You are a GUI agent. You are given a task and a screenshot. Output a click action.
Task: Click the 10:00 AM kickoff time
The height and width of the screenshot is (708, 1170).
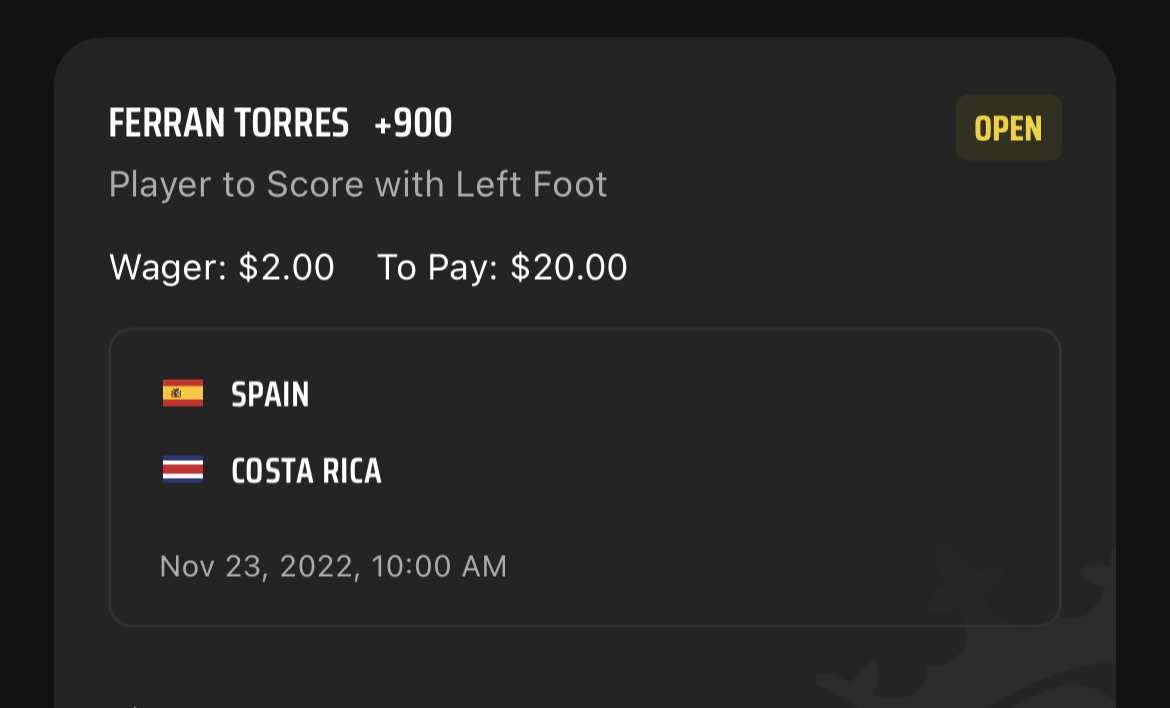(x=439, y=566)
